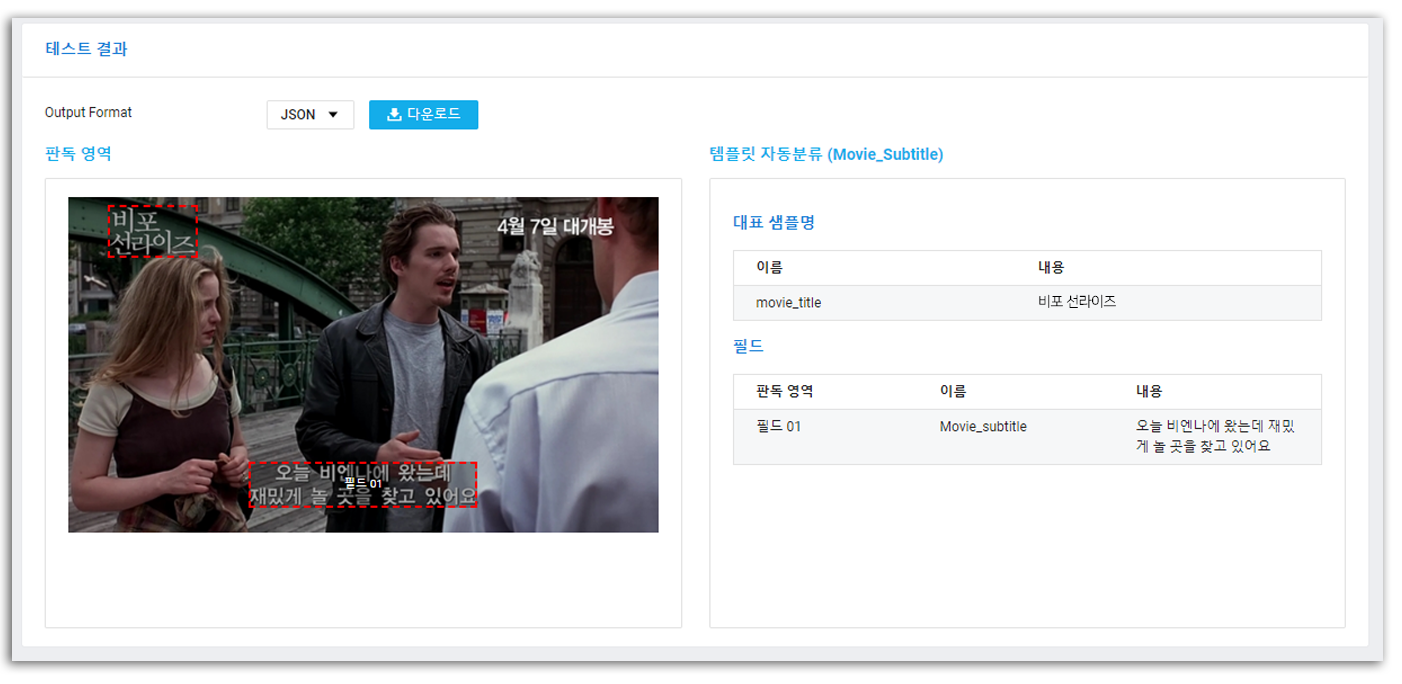Image resolution: width=1402 pixels, height=684 pixels.
Task: Select the 비포 선라이즈 title region box
Action: coord(153,232)
